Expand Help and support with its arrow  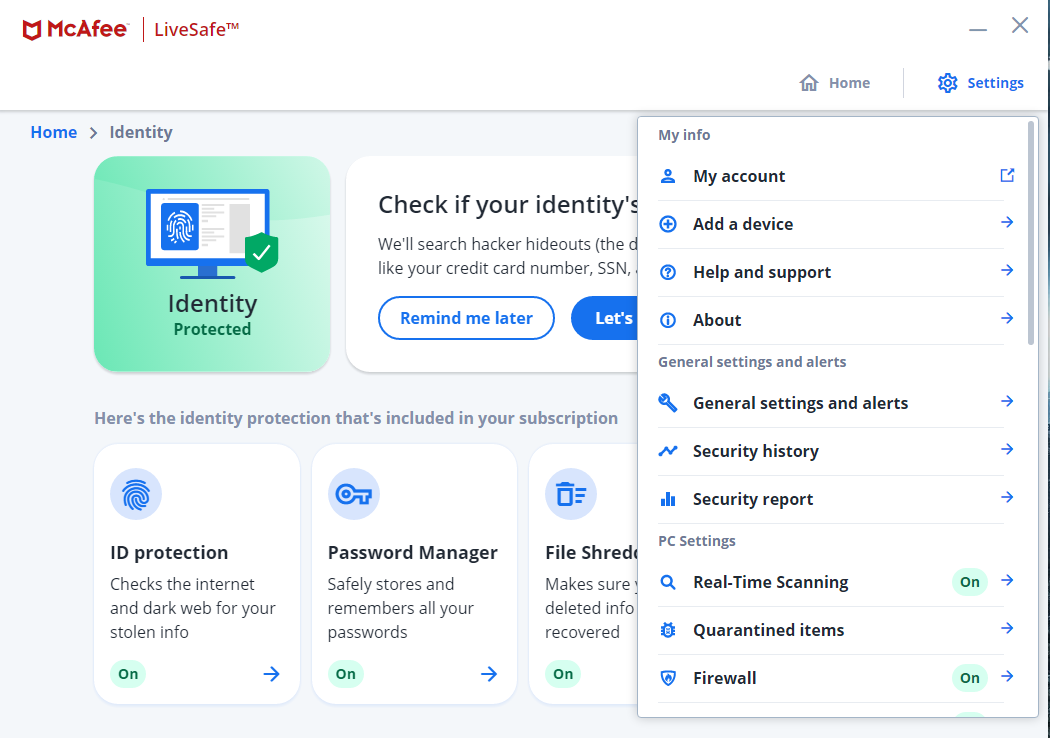pyautogui.click(x=1006, y=271)
